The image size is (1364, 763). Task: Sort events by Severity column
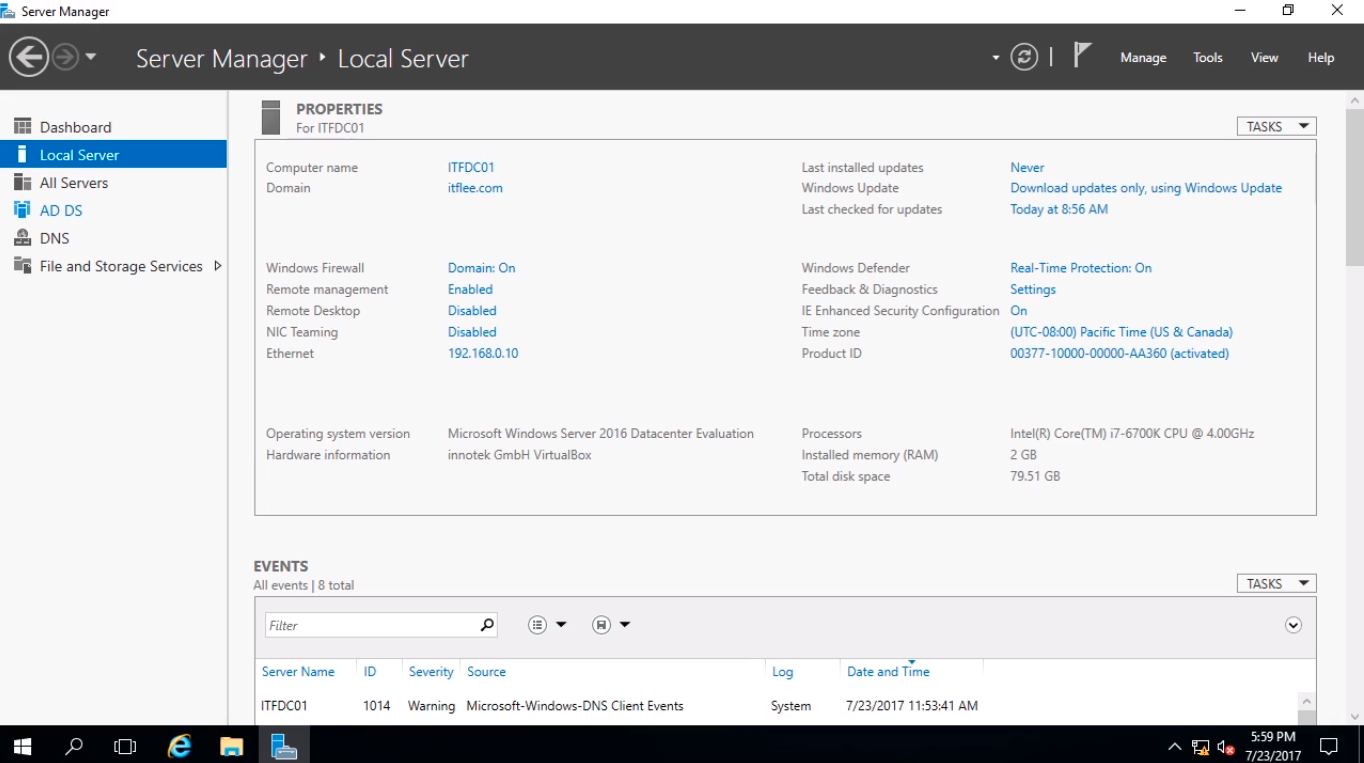tap(430, 672)
